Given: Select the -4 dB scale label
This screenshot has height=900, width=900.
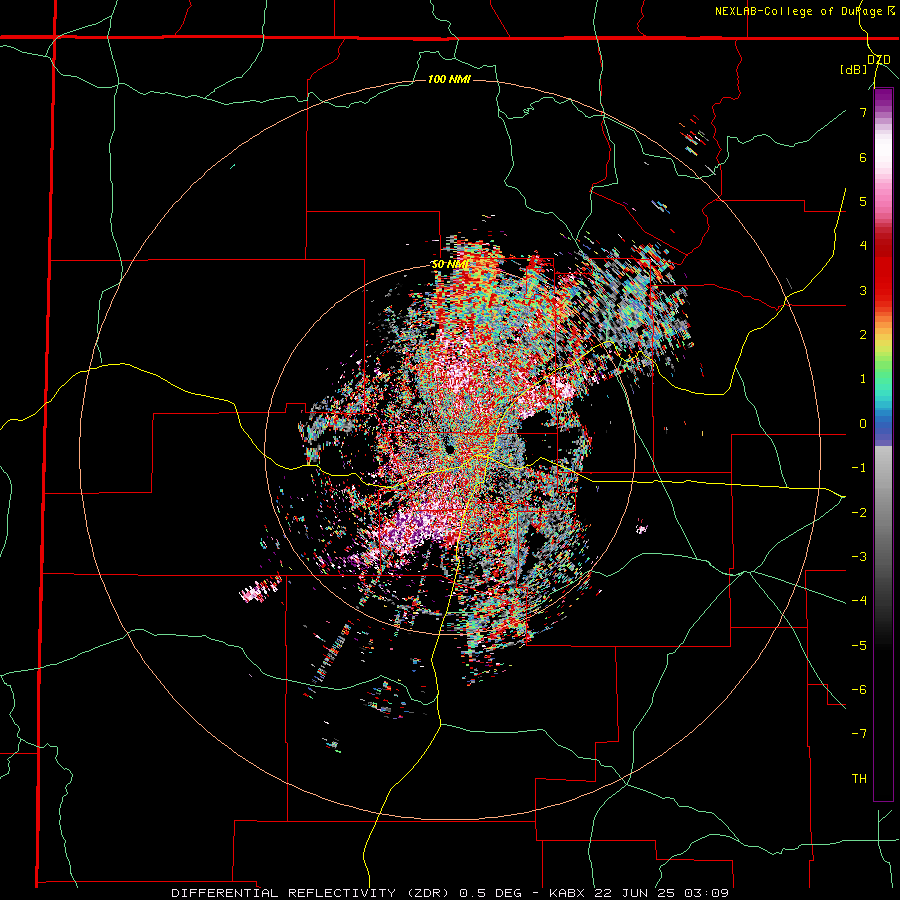Looking at the screenshot, I should (859, 600).
